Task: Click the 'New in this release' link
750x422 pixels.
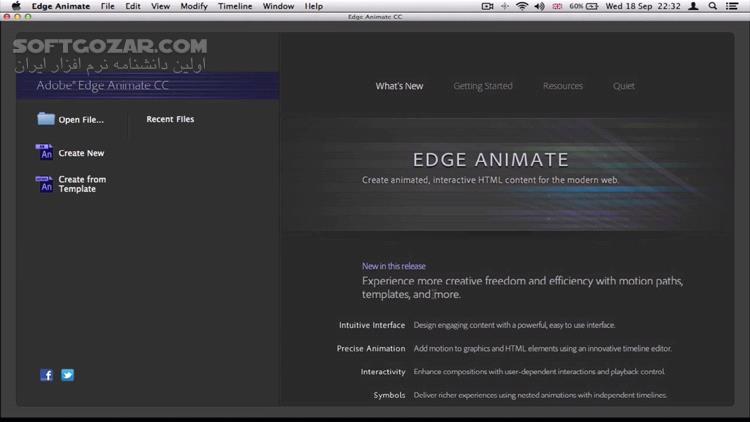Action: point(394,266)
